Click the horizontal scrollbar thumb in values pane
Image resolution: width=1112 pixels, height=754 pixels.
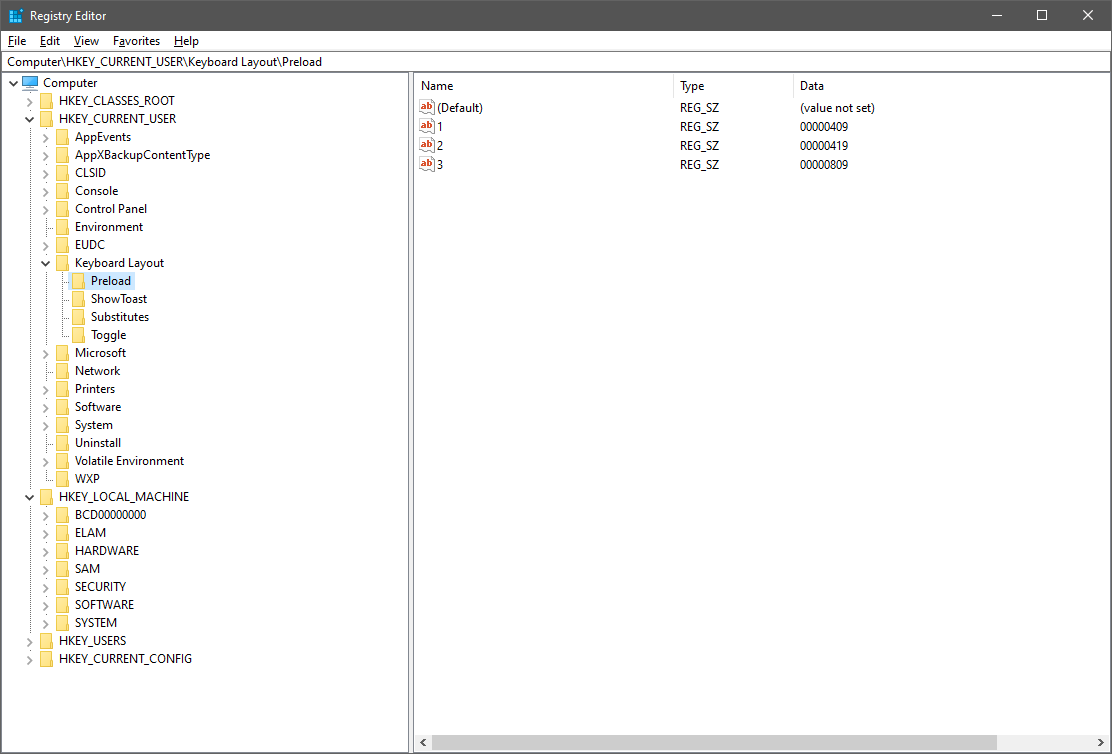[x=714, y=743]
